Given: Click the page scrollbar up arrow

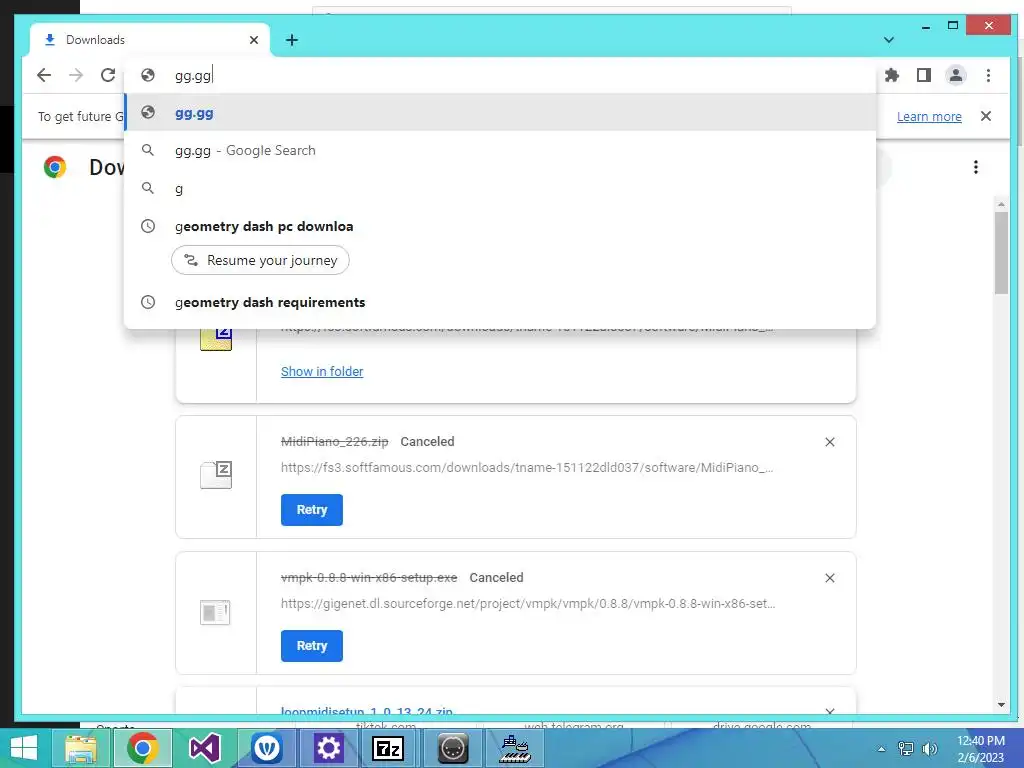Looking at the screenshot, I should click(x=1001, y=204).
